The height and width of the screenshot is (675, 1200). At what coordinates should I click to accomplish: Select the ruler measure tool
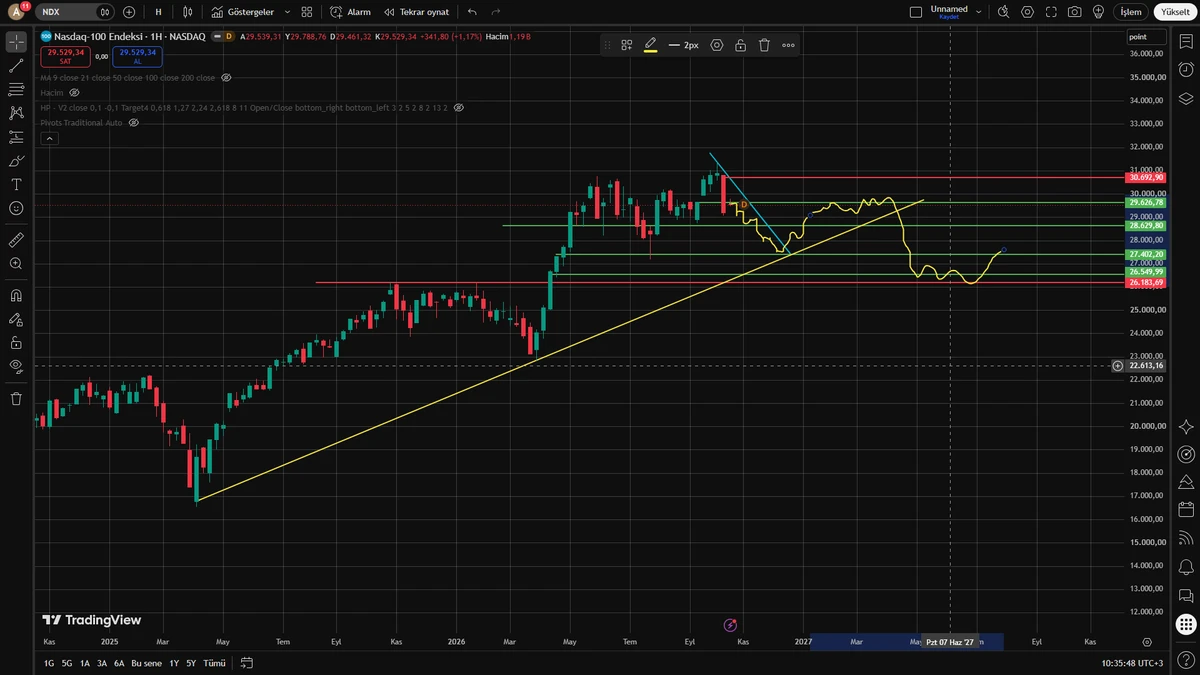coord(16,240)
